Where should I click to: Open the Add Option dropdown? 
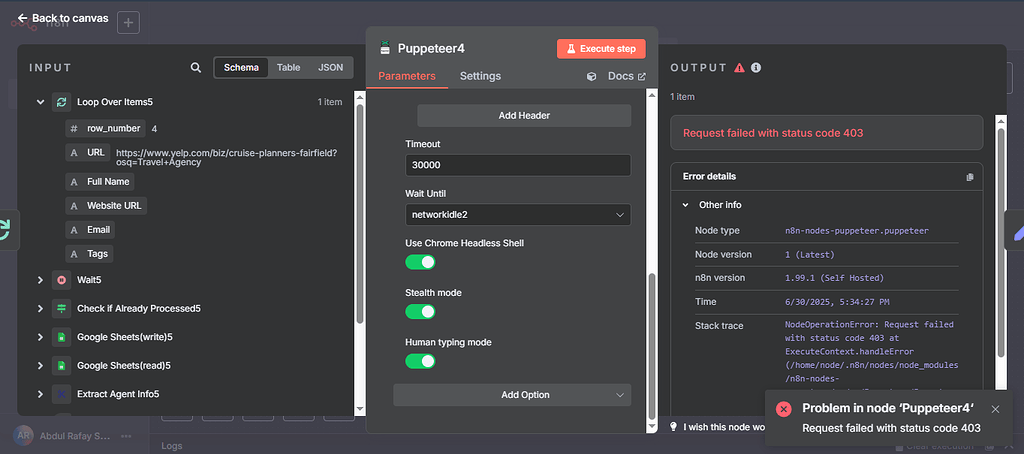click(512, 395)
